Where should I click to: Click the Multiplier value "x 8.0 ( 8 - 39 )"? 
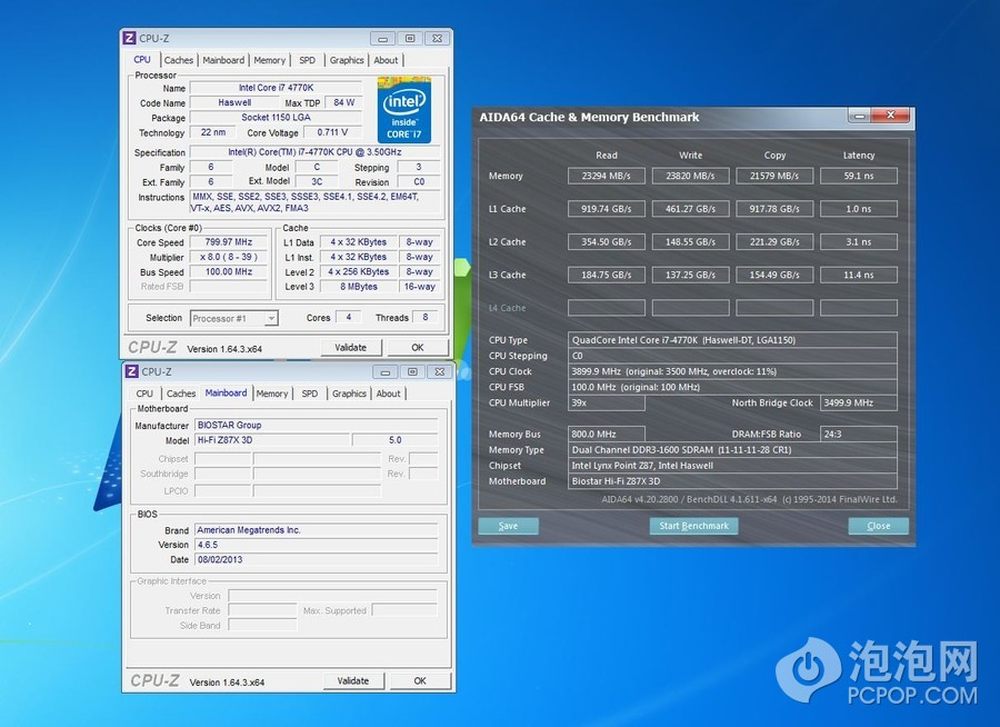(229, 257)
